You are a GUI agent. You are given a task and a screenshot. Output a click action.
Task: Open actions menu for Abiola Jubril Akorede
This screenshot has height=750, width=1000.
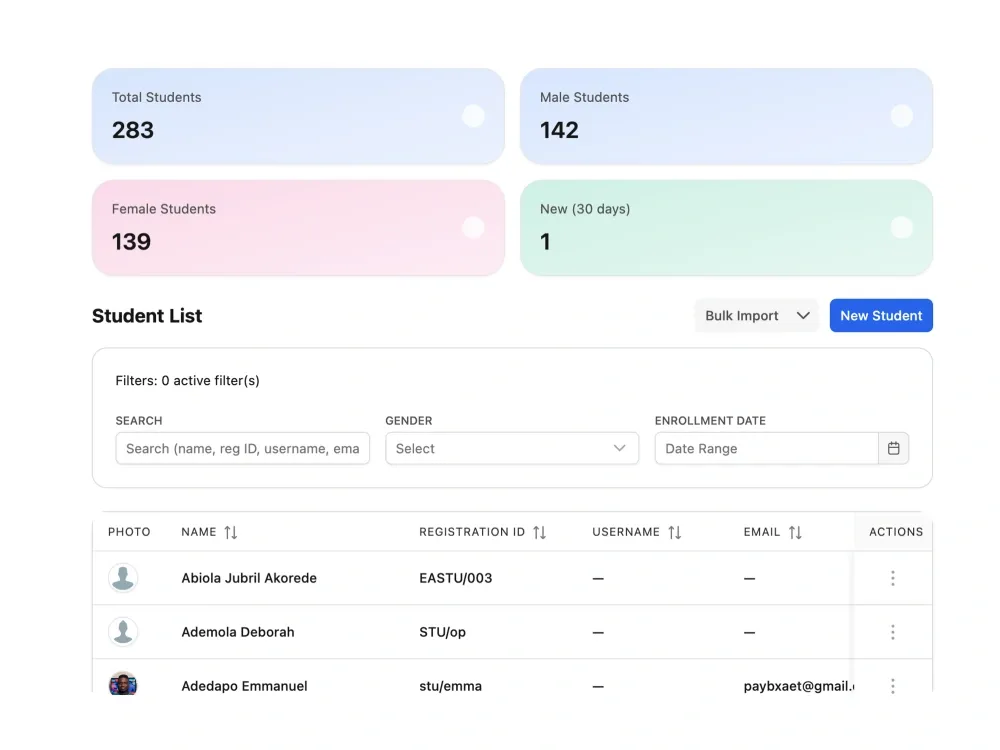892,578
